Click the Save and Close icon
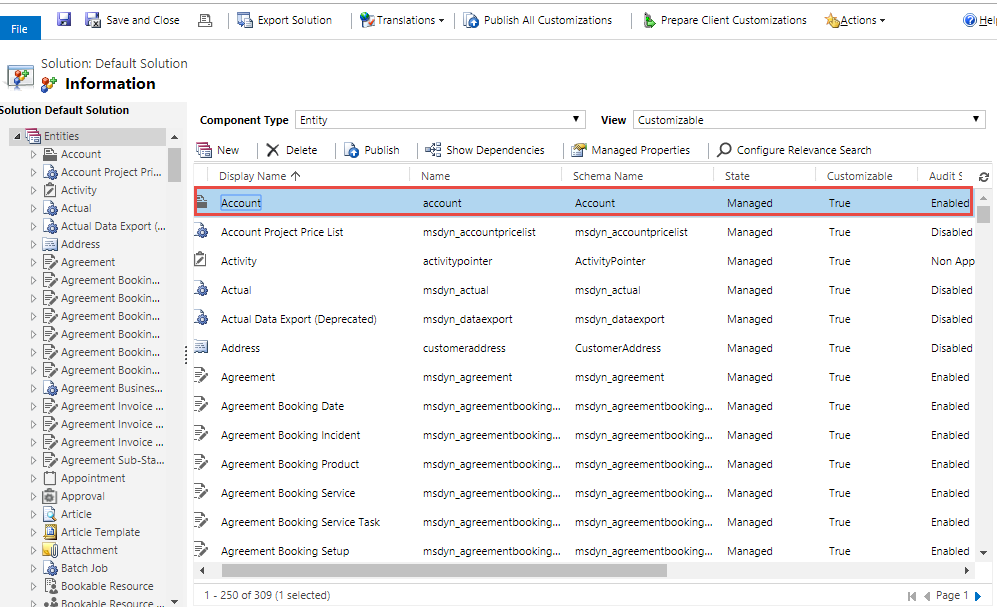Image resolution: width=997 pixels, height=608 pixels. (x=93, y=20)
